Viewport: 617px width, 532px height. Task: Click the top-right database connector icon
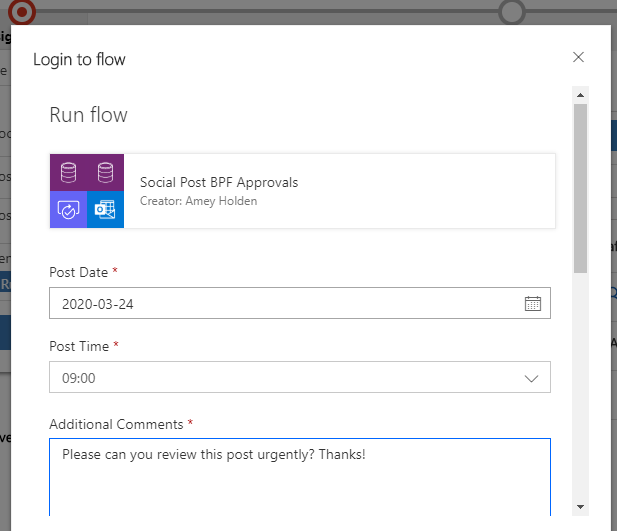point(105,173)
